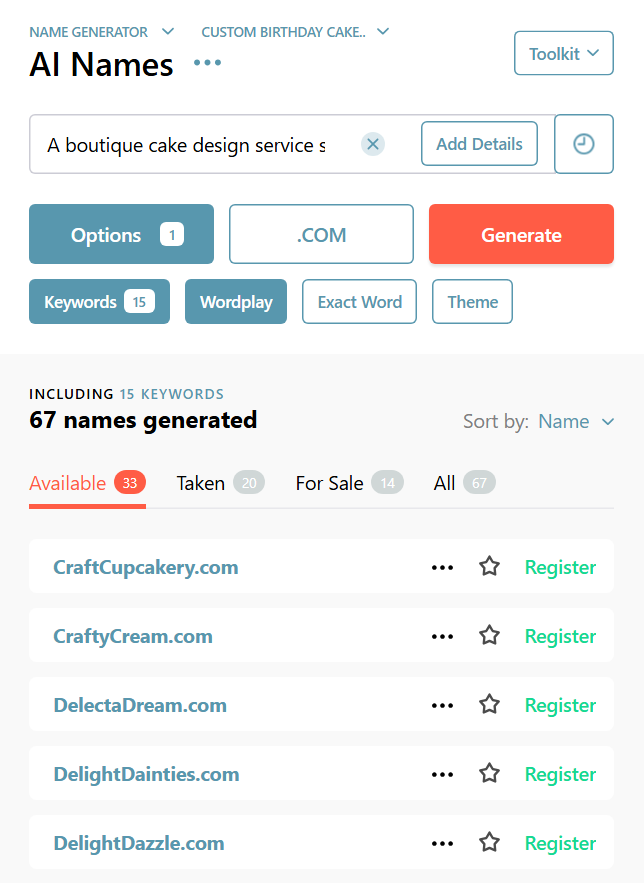Click star icon for DelightDainties.com

click(489, 774)
